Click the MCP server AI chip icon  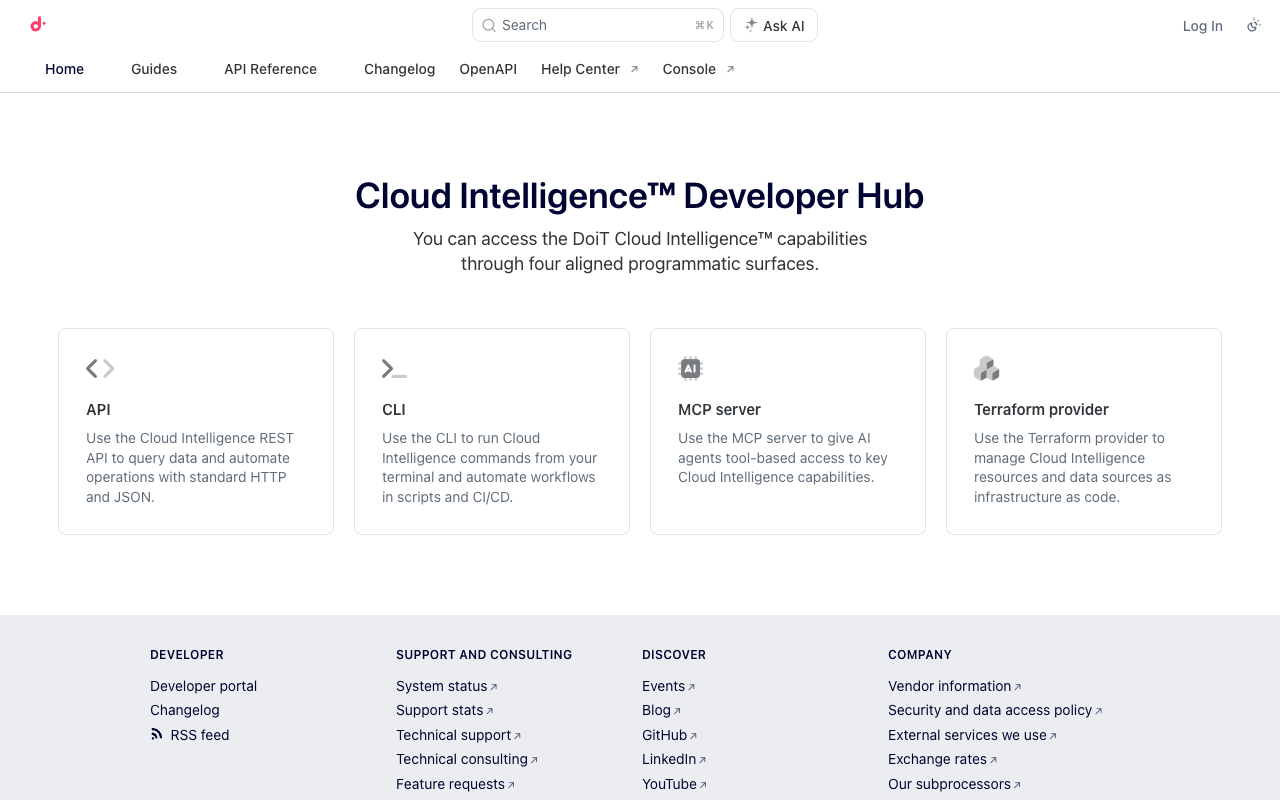click(690, 369)
